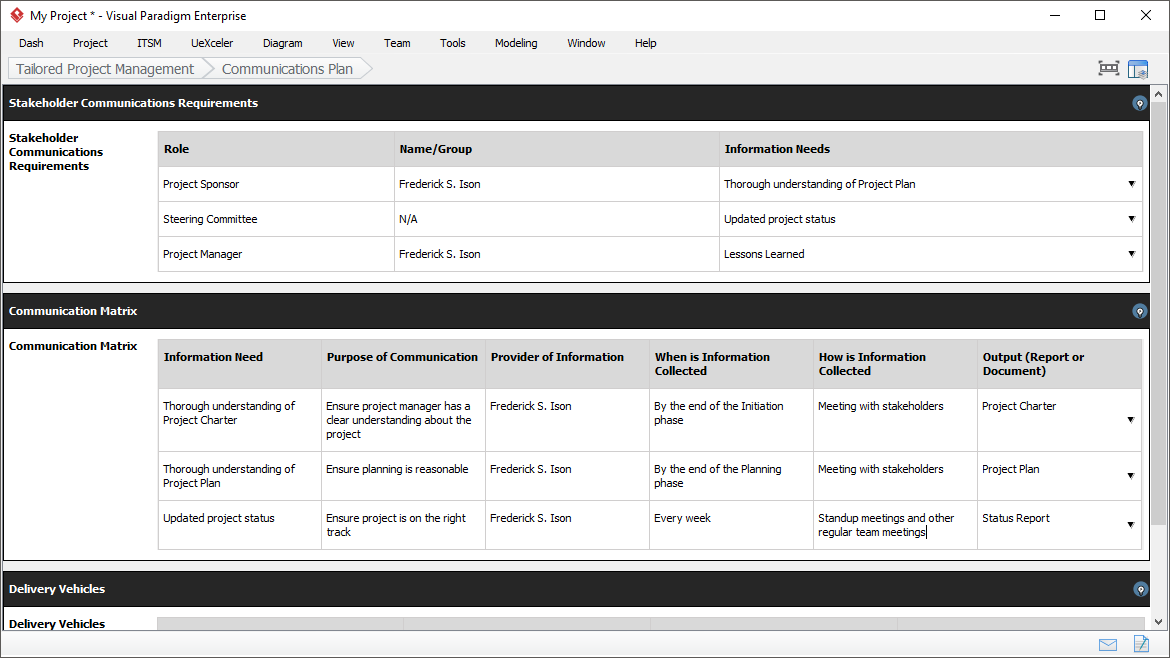Click 'Ensure project manager has a clear understanding' cell
This screenshot has width=1170, height=658.
(404, 420)
